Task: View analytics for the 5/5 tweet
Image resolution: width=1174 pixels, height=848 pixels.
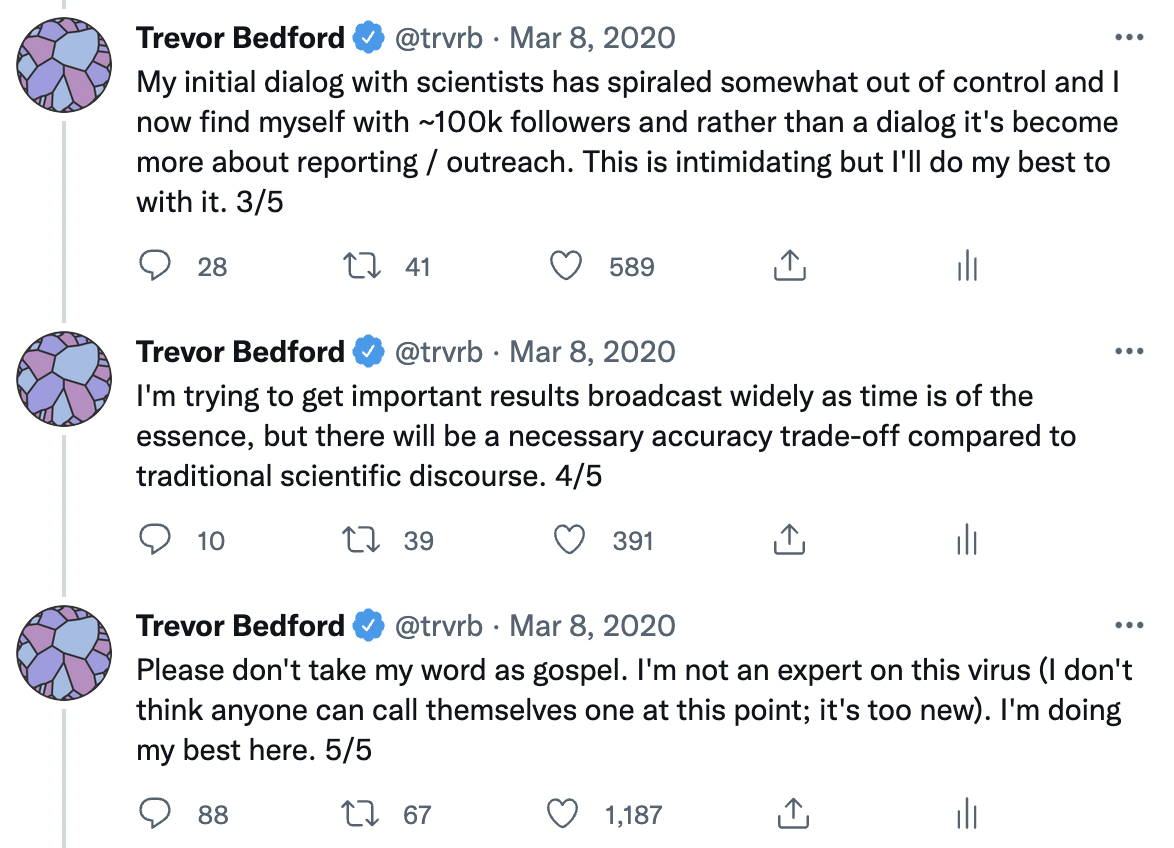Action: click(967, 814)
